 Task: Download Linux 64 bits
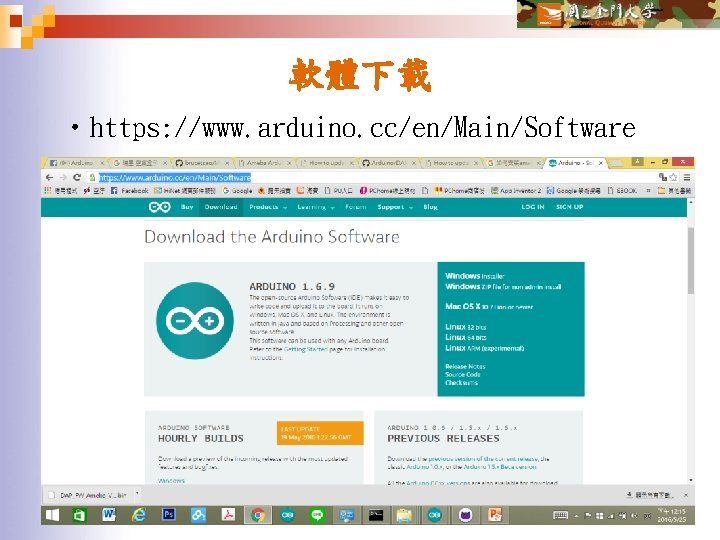pos(466,338)
